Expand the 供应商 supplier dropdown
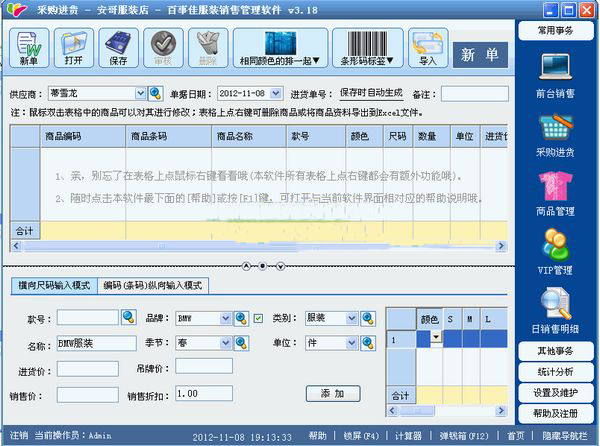 tap(140, 93)
